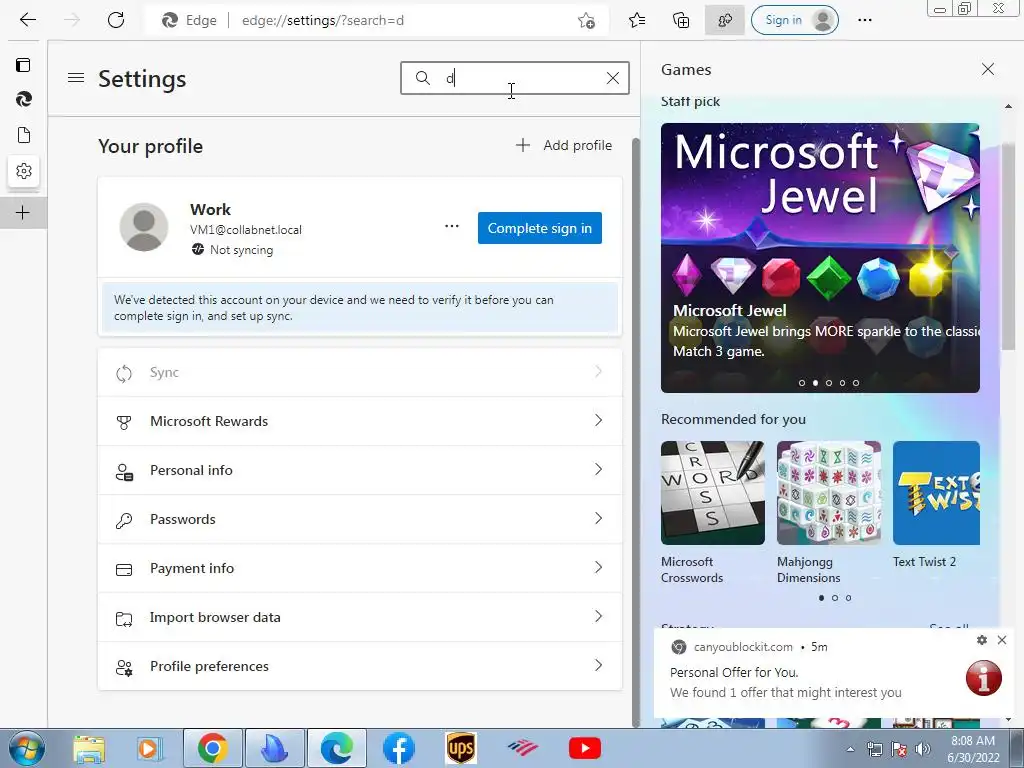Dismiss the canyoublockit.com notification

[1002, 640]
